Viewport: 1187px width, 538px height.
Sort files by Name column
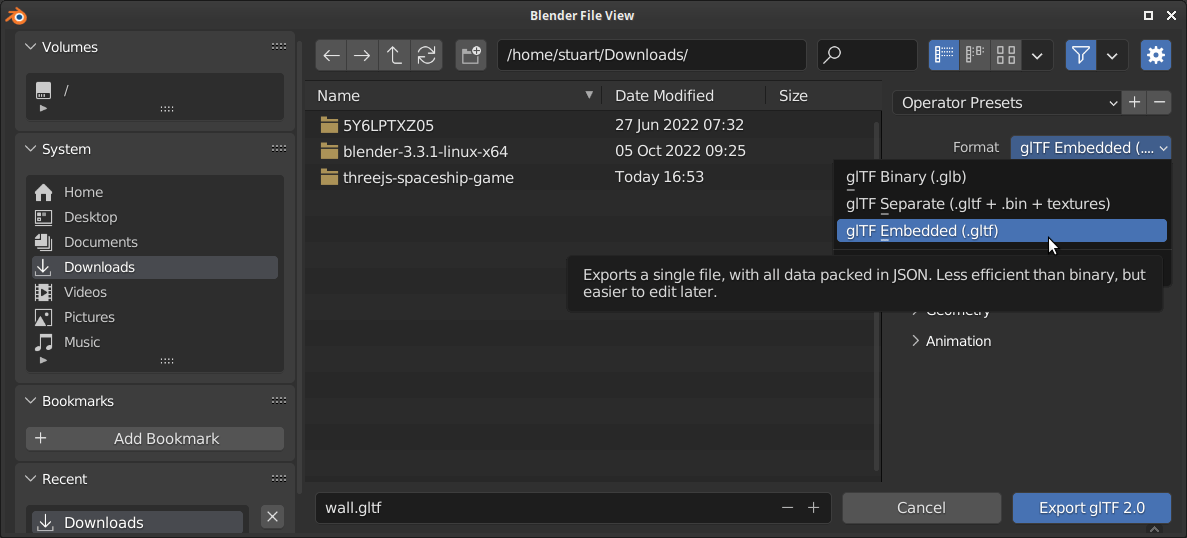pos(453,95)
